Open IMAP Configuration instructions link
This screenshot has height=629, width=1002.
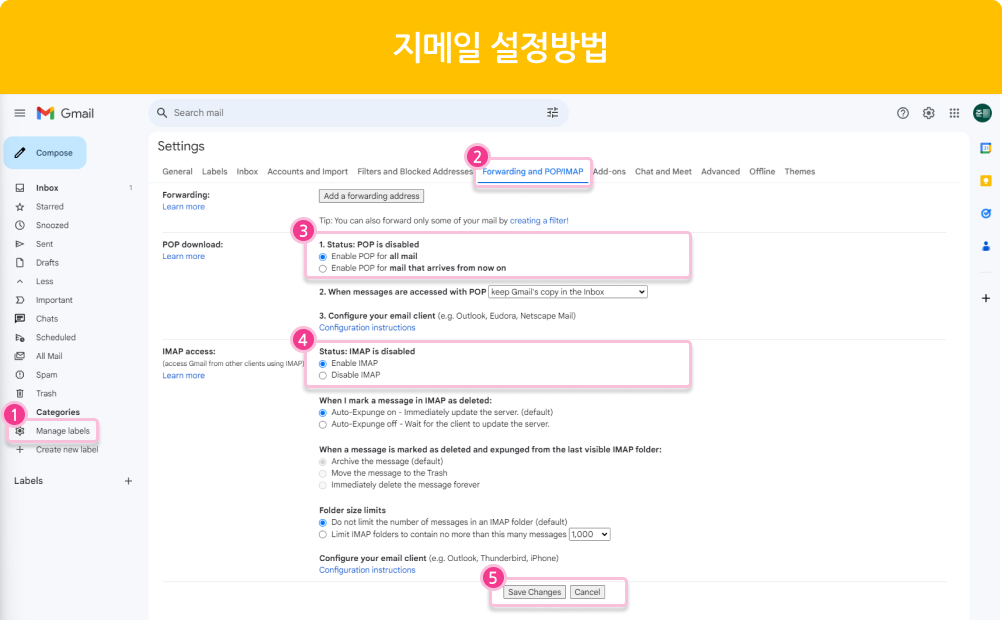pos(367,570)
